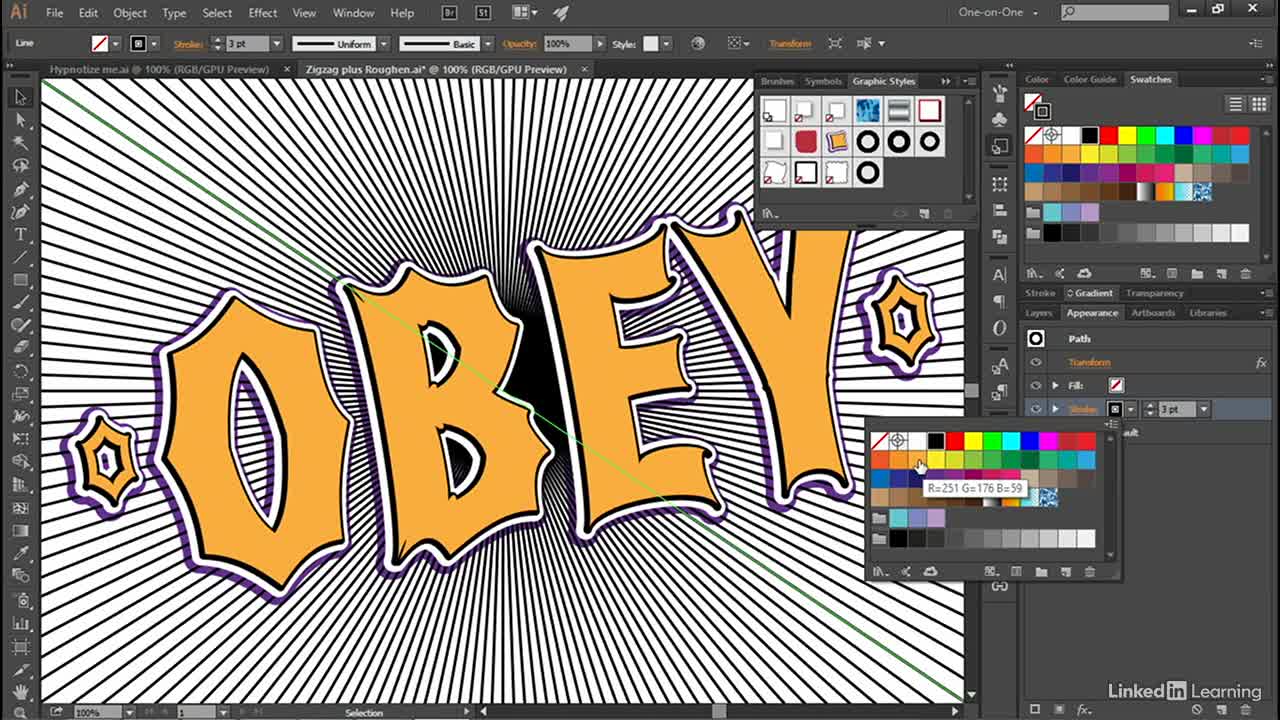1280x720 pixels.
Task: Pick the red swatch in popup swatches
Action: coord(955,441)
